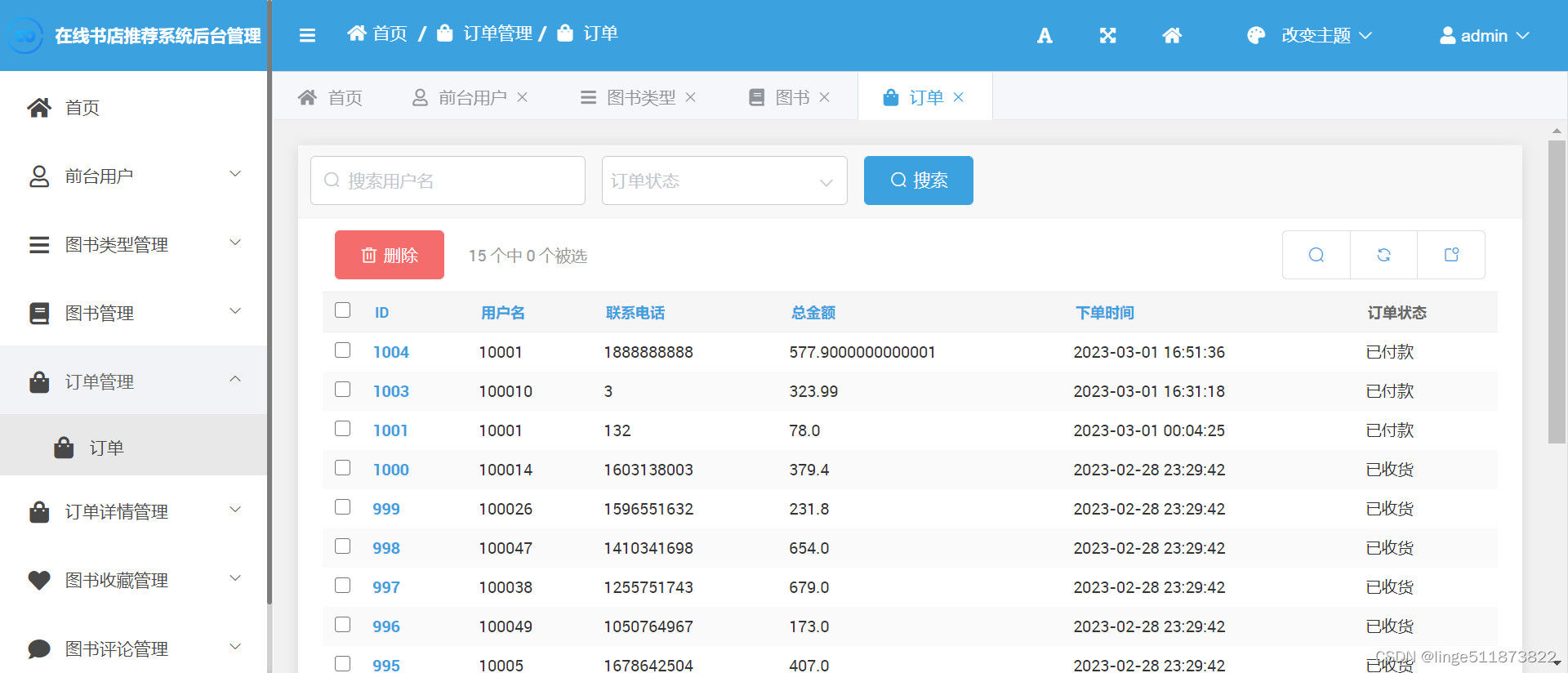1568x673 pixels.
Task: Expand the 图书收藏管理 menu chevron
Action: (235, 578)
